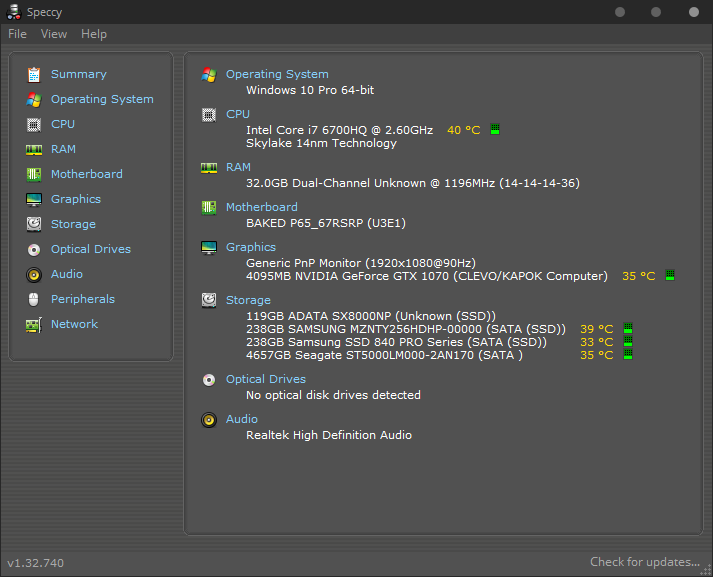This screenshot has height=577, width=713.
Task: Click the Graphics heading link in summary
Action: 251,247
